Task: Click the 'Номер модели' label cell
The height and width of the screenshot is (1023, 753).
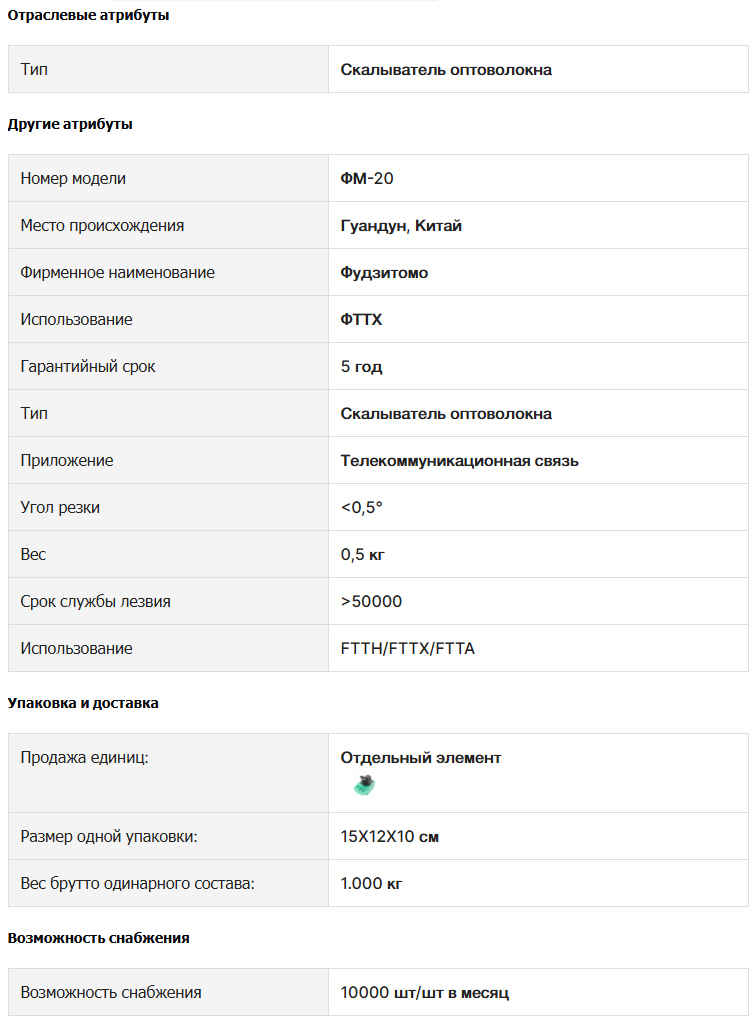Action: click(168, 178)
